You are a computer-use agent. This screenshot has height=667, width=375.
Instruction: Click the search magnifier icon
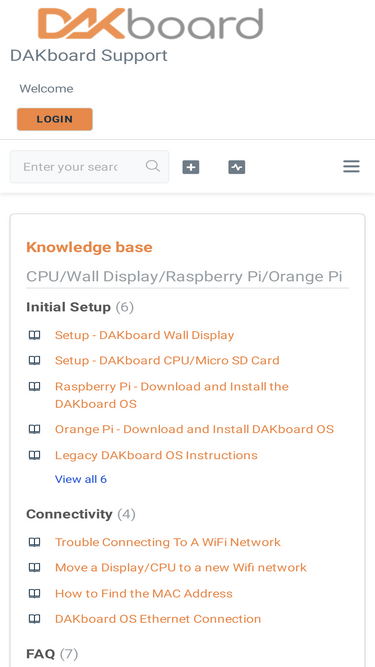[153, 165]
